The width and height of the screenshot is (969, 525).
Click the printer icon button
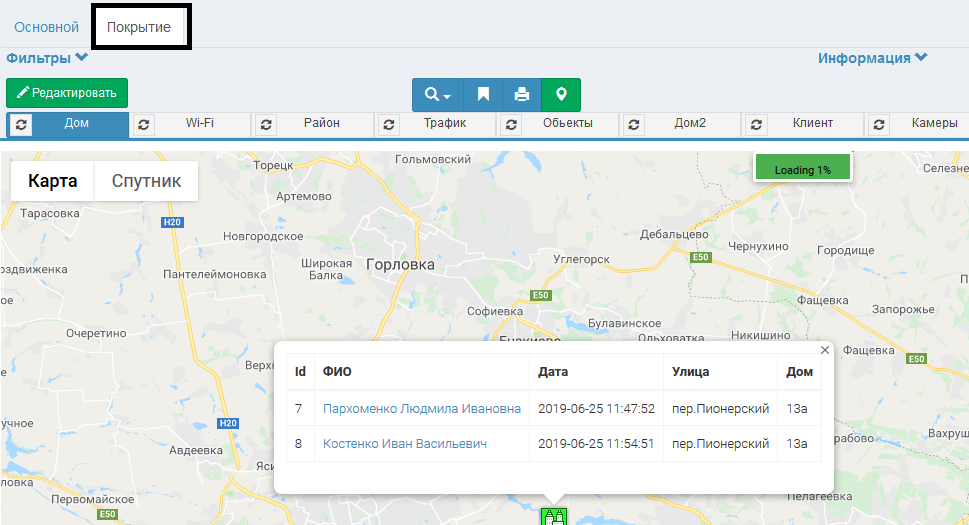pyautogui.click(x=521, y=95)
